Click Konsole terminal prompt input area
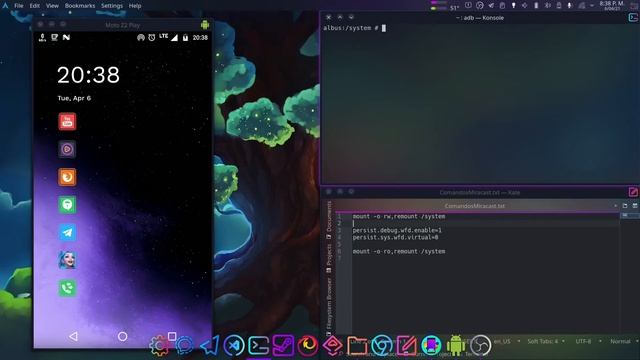 tap(384, 28)
